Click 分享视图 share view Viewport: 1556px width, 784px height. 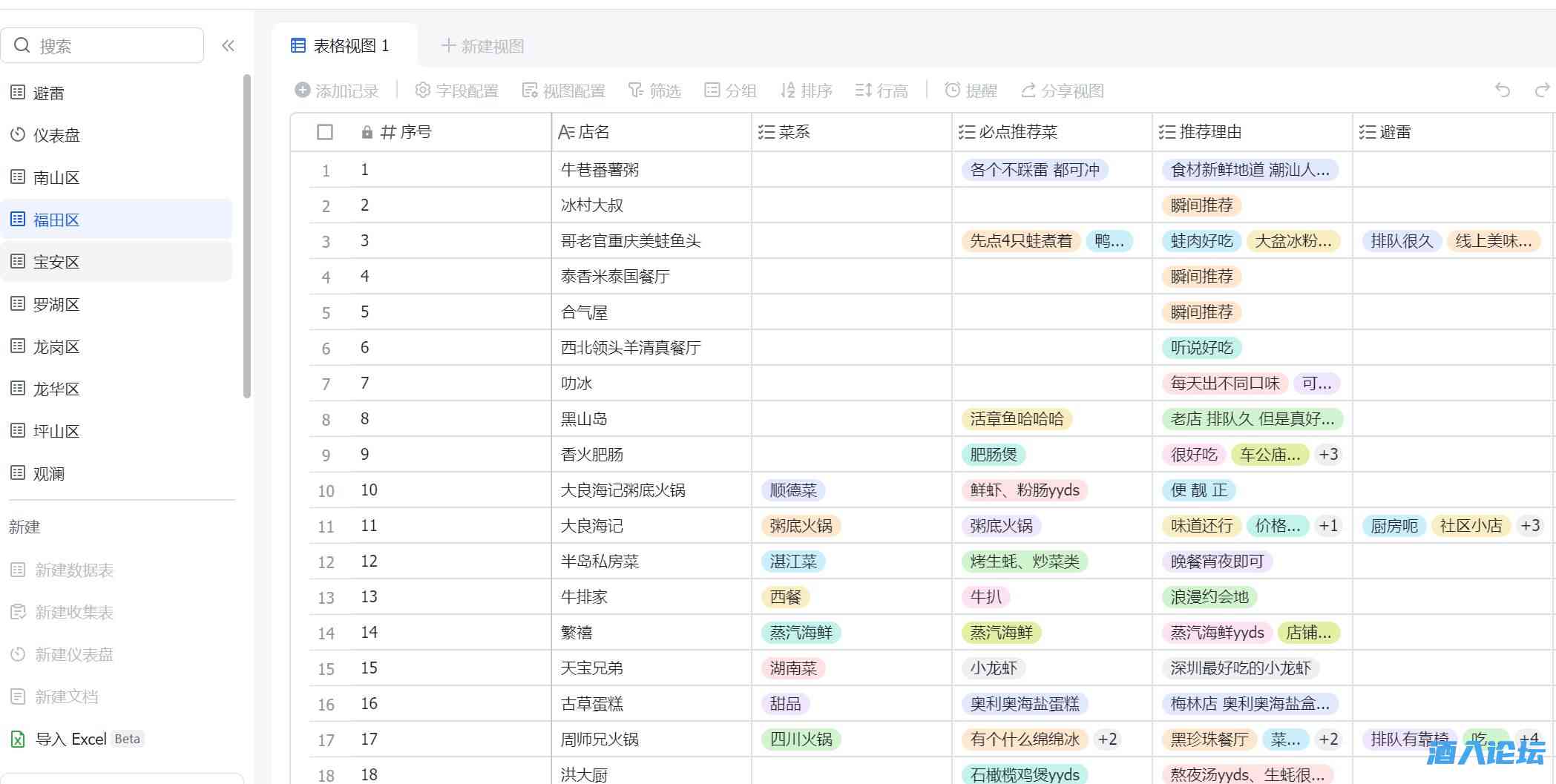[x=1063, y=90]
